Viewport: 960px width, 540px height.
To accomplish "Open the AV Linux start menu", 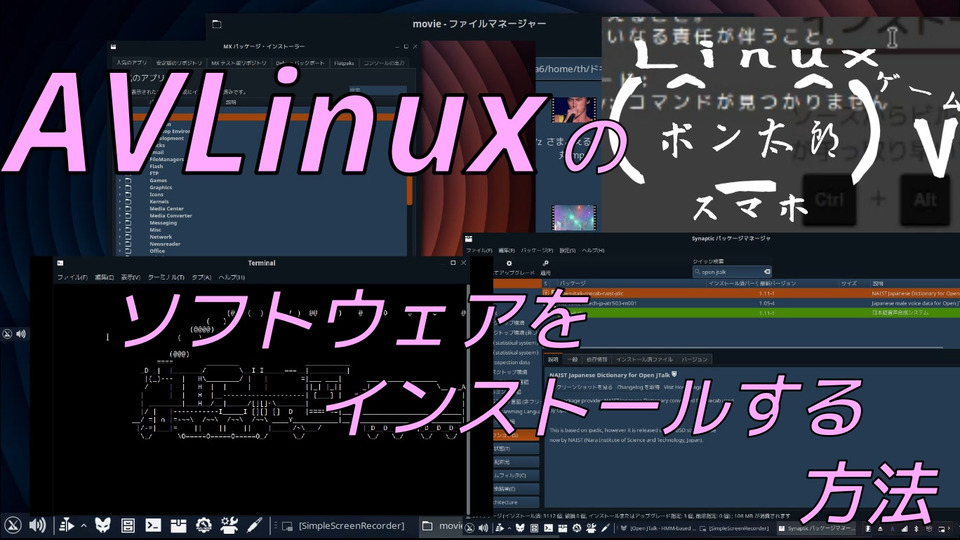I will coord(13,525).
